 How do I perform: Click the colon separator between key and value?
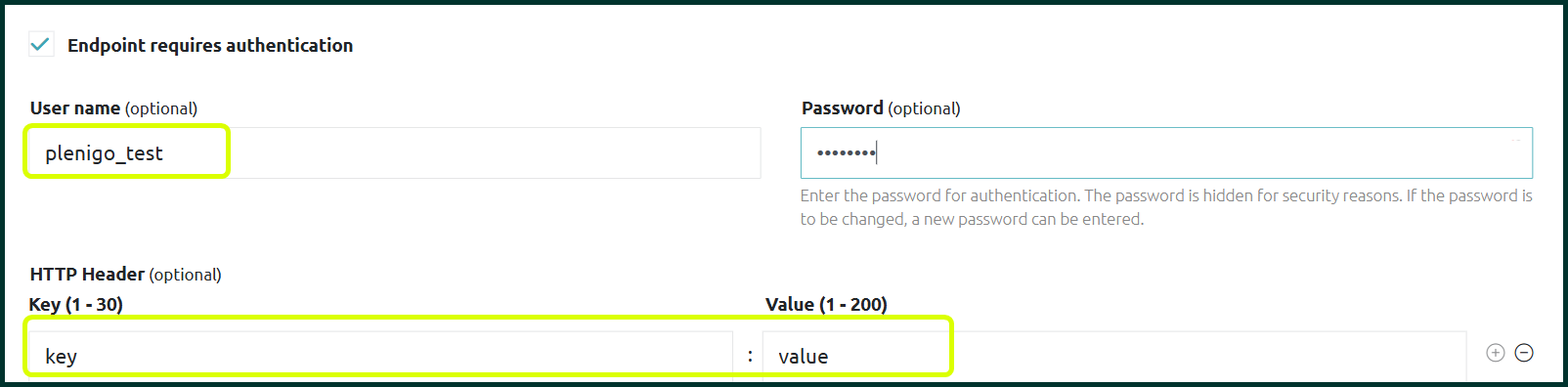(x=750, y=357)
